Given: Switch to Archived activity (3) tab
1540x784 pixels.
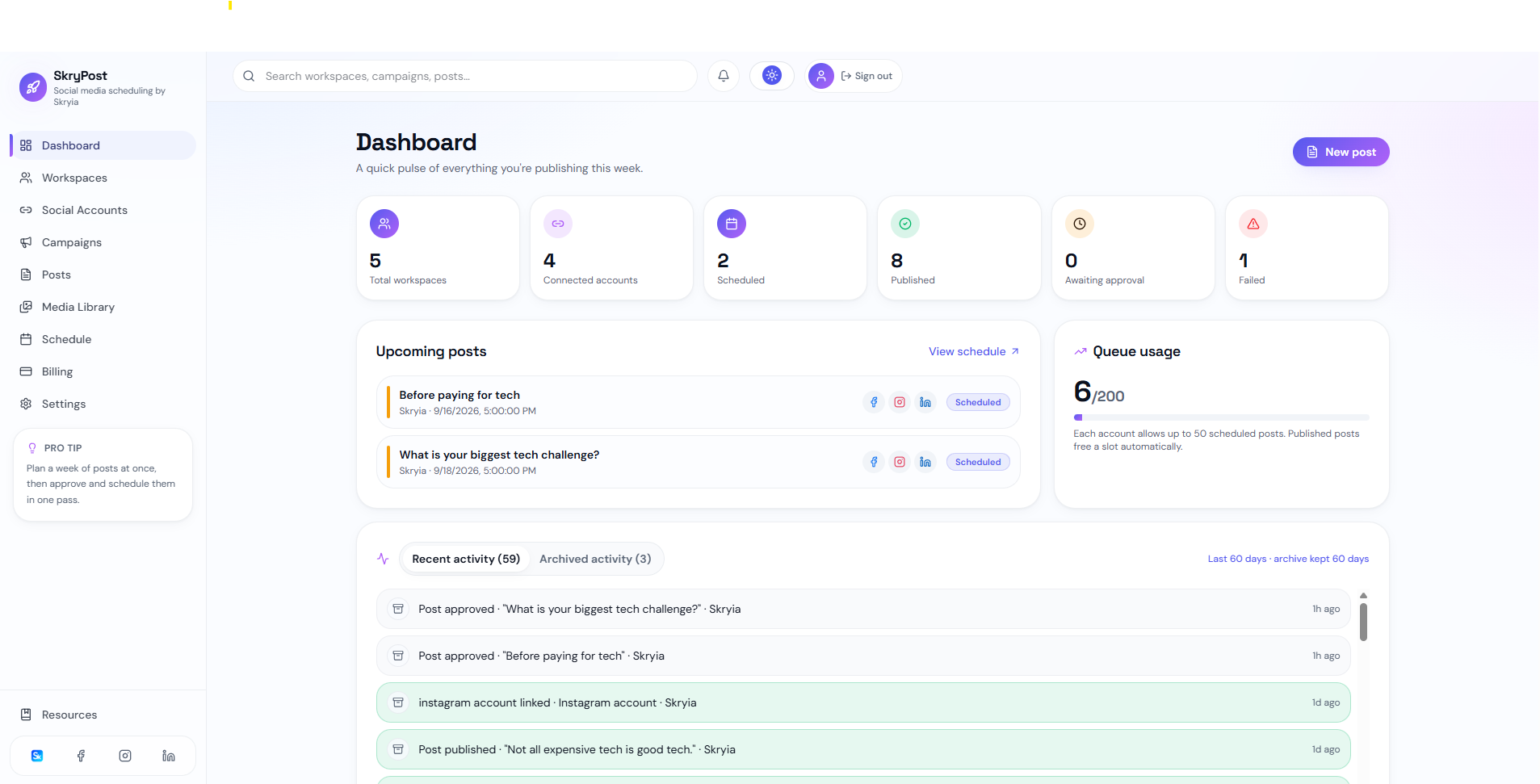Looking at the screenshot, I should pos(595,559).
